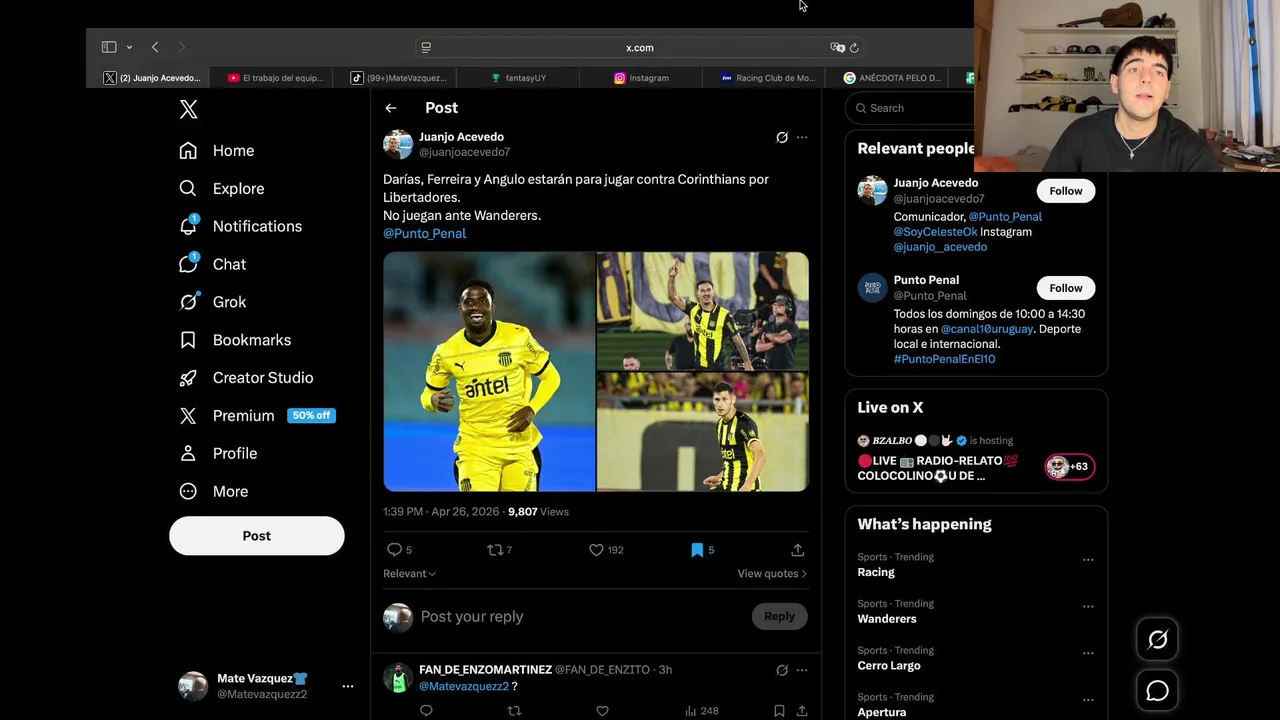Open the Mate Vazquez account menu dots

(348, 686)
